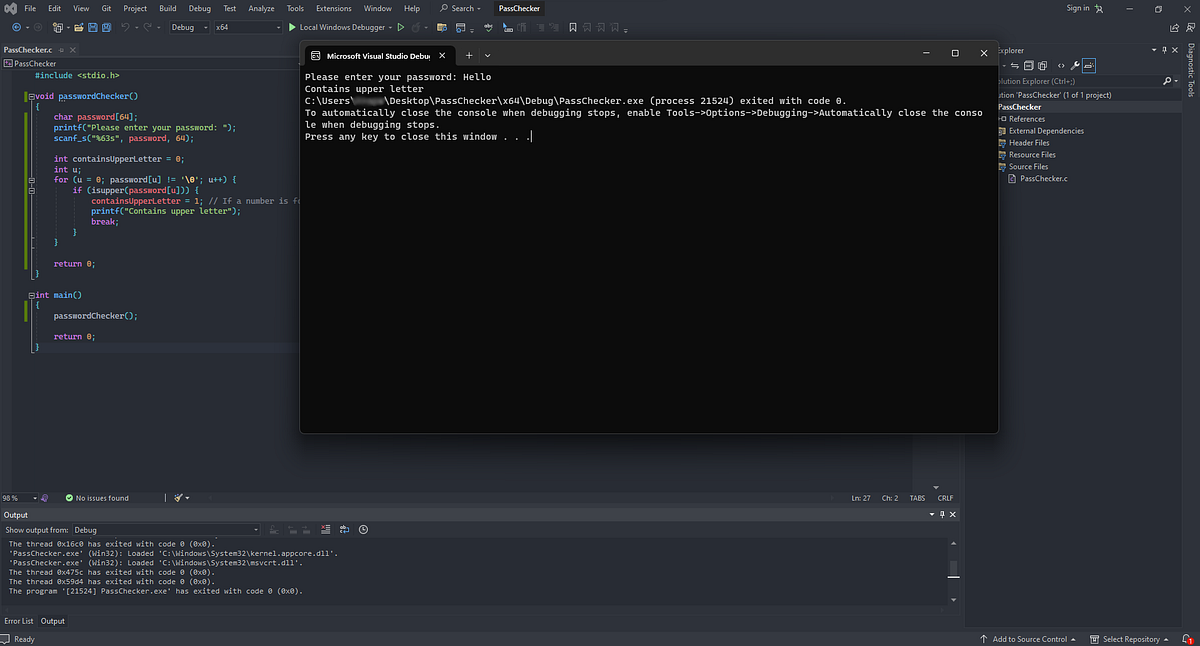Open the Debug menu

(199, 8)
